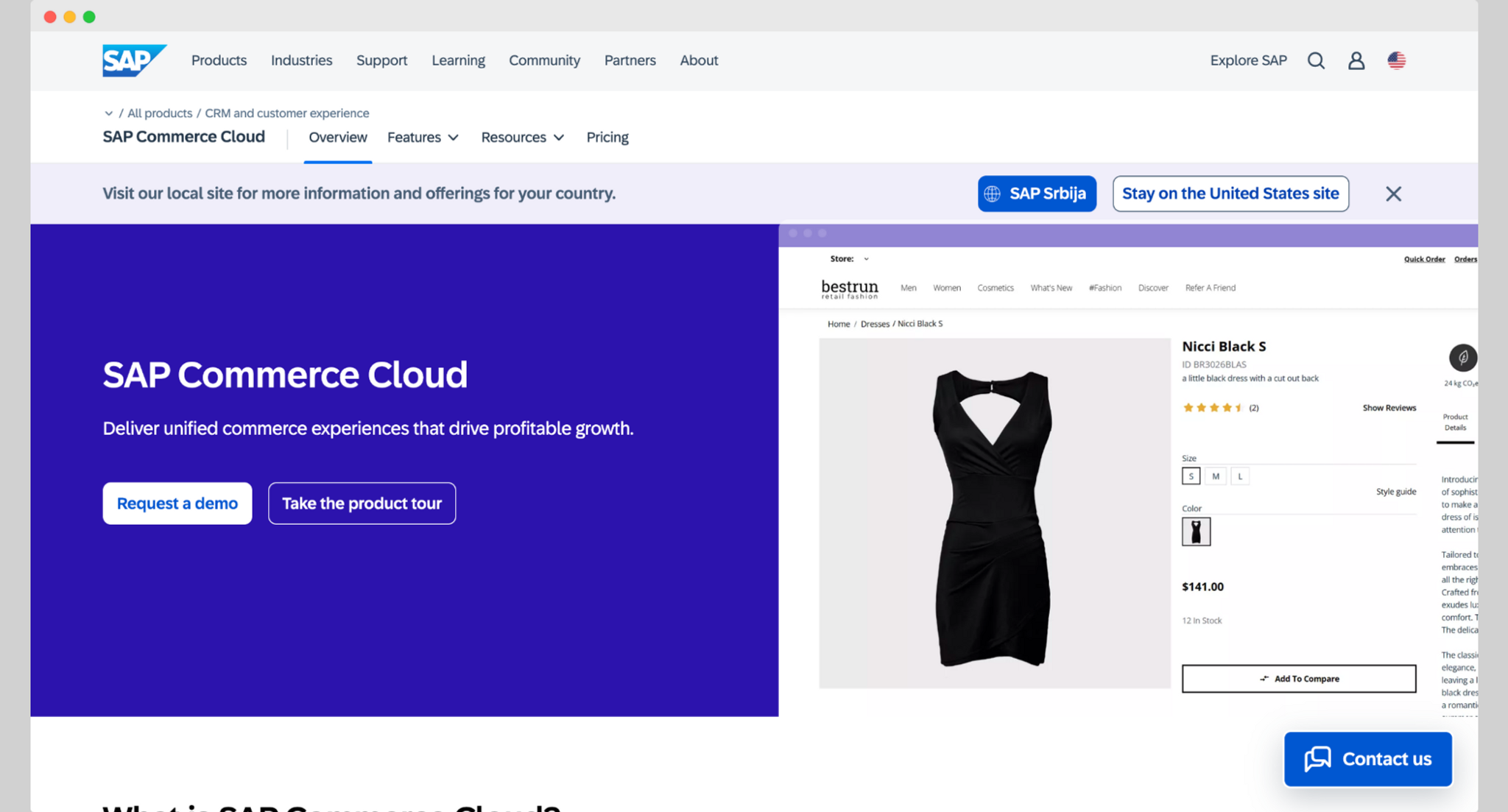Screen dimensions: 1508x812
Task: Click the star rating in product demo
Action: [x=1213, y=408]
